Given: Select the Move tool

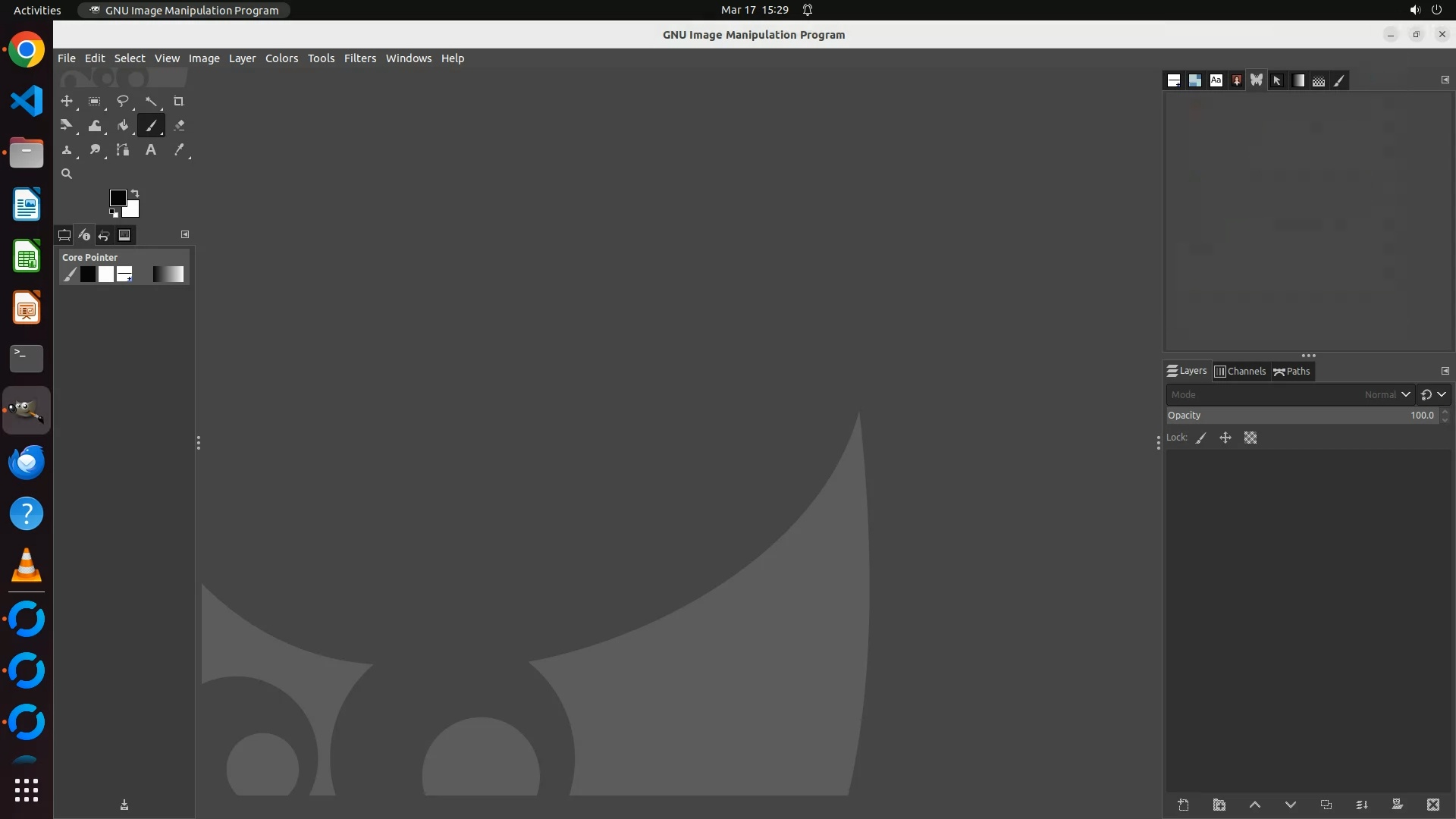Looking at the screenshot, I should pyautogui.click(x=67, y=101).
